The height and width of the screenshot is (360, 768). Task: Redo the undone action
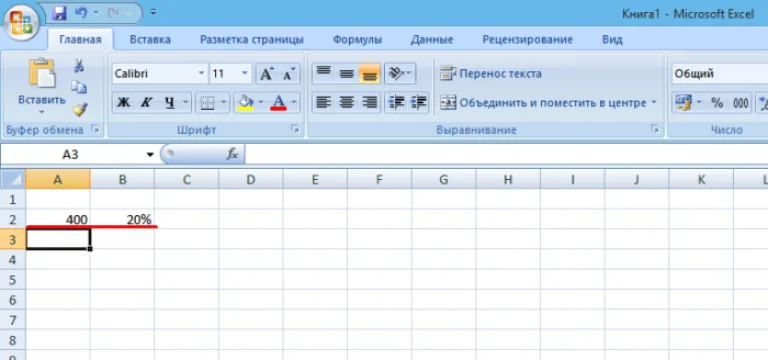pos(114,13)
